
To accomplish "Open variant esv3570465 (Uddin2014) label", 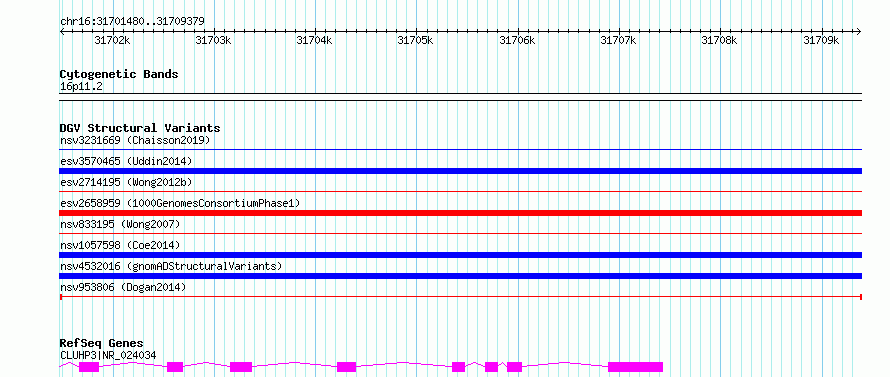I will coord(126,161).
